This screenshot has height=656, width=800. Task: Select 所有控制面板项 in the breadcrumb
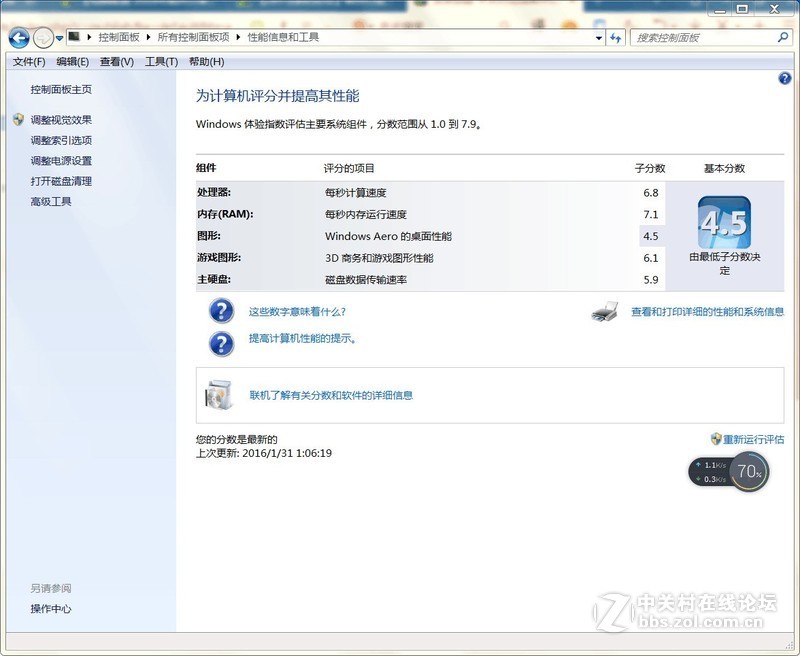[x=193, y=37]
